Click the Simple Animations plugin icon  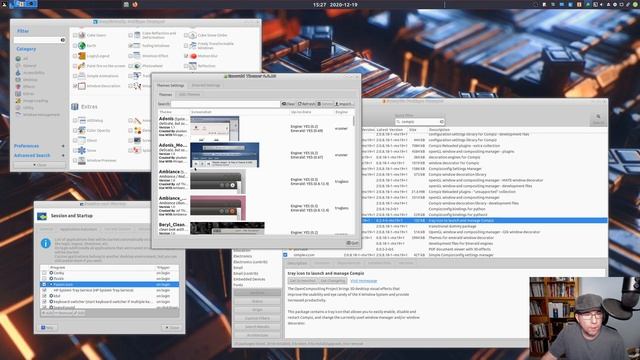82,76
